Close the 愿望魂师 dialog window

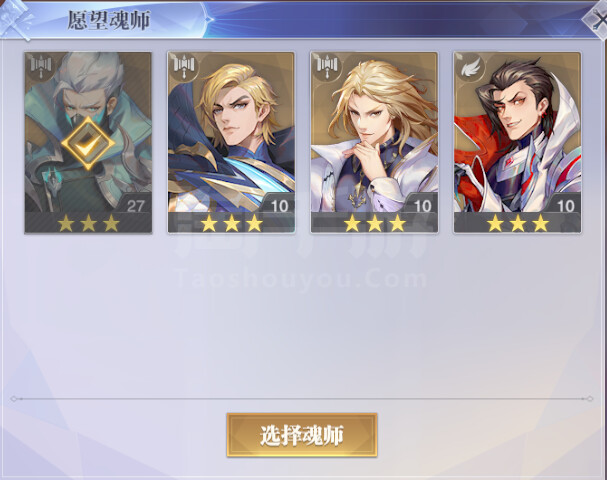(597, 21)
